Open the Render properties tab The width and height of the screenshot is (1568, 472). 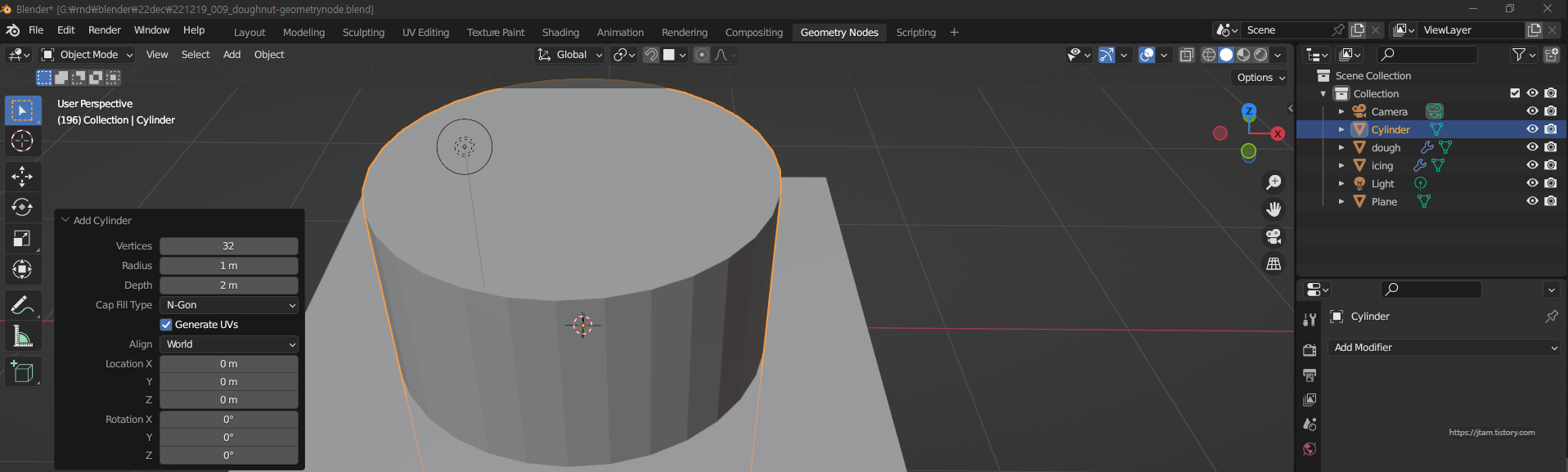[1310, 350]
